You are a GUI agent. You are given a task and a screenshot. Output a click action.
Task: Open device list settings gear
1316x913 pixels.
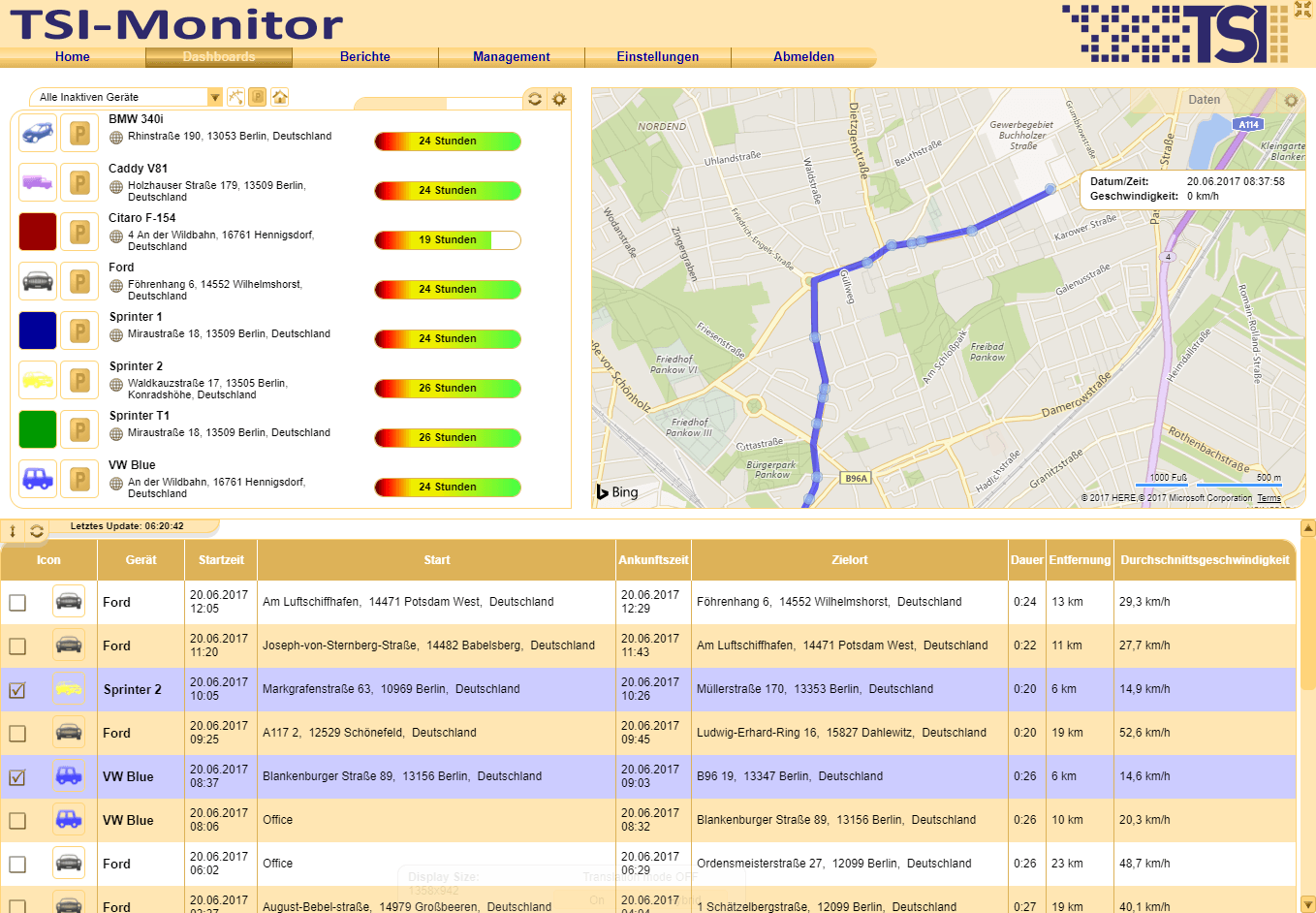pos(559,99)
